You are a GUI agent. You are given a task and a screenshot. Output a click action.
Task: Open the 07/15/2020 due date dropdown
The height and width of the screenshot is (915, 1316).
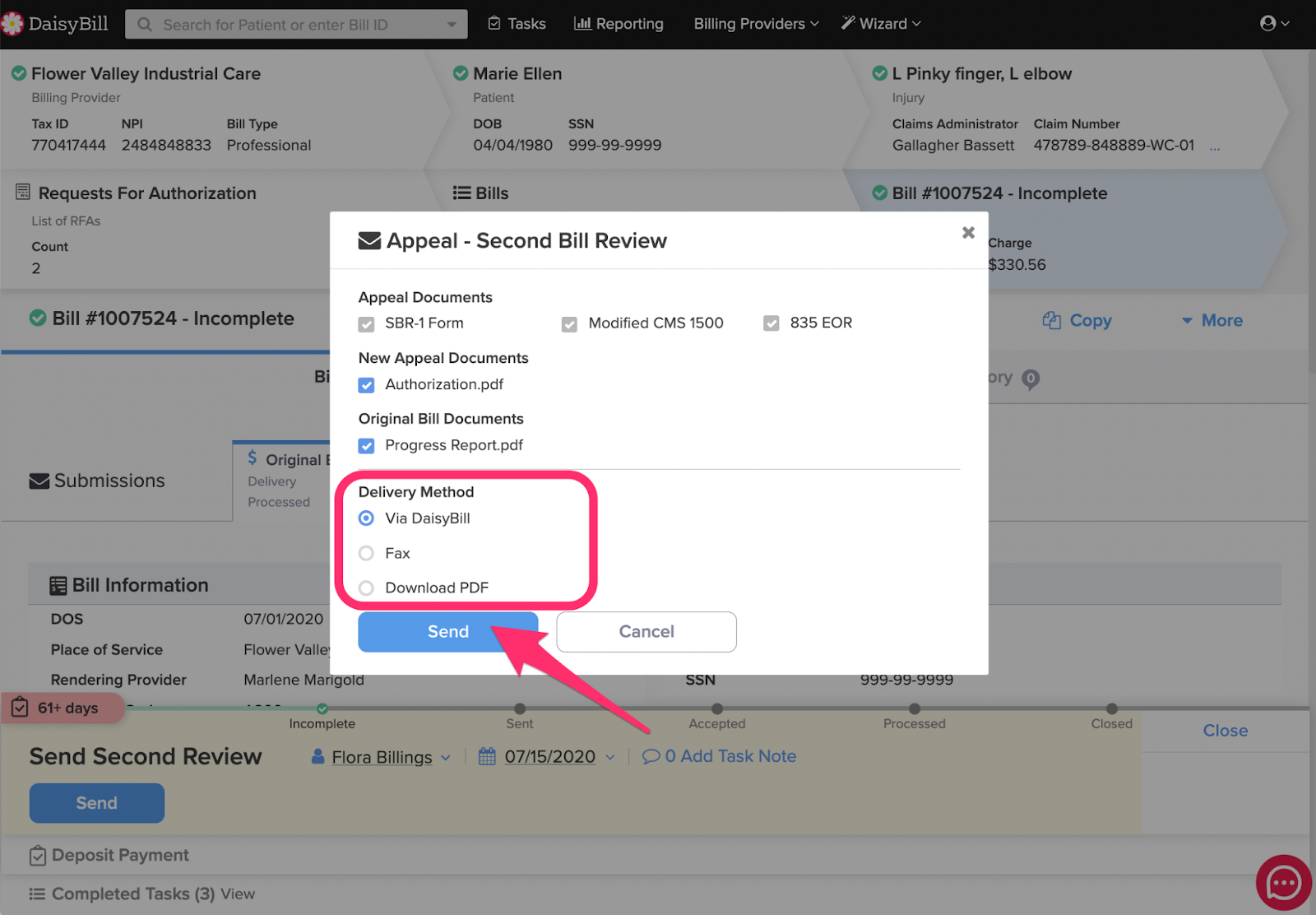(x=610, y=757)
